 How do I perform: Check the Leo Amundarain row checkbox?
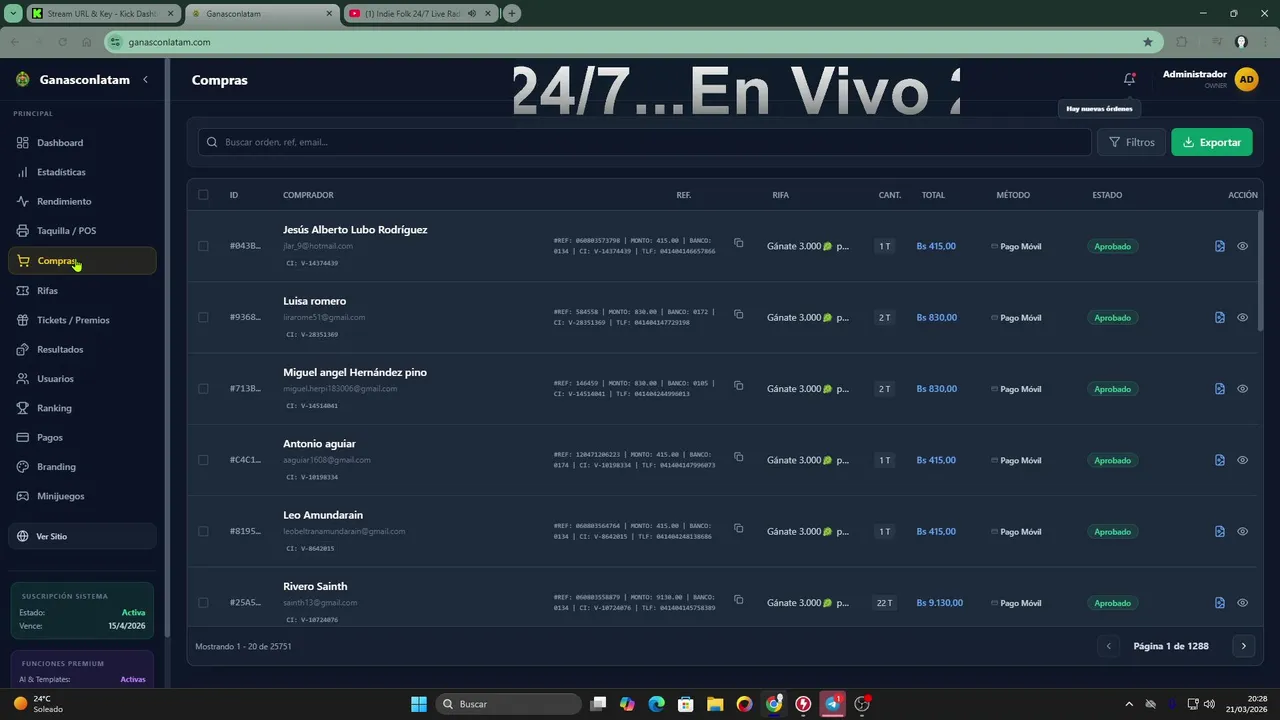pyautogui.click(x=203, y=531)
